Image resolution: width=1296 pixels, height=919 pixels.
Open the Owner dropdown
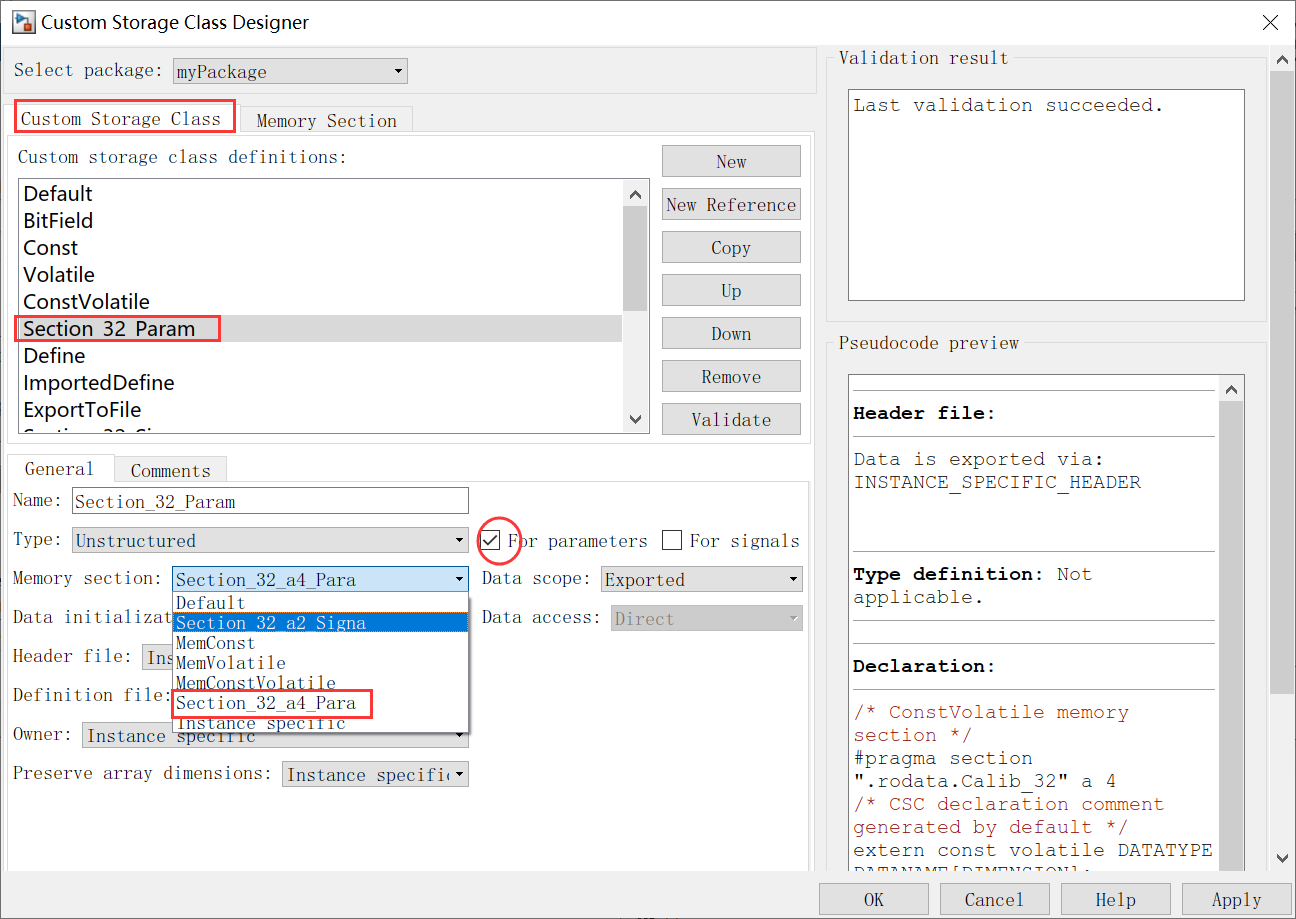[458, 736]
